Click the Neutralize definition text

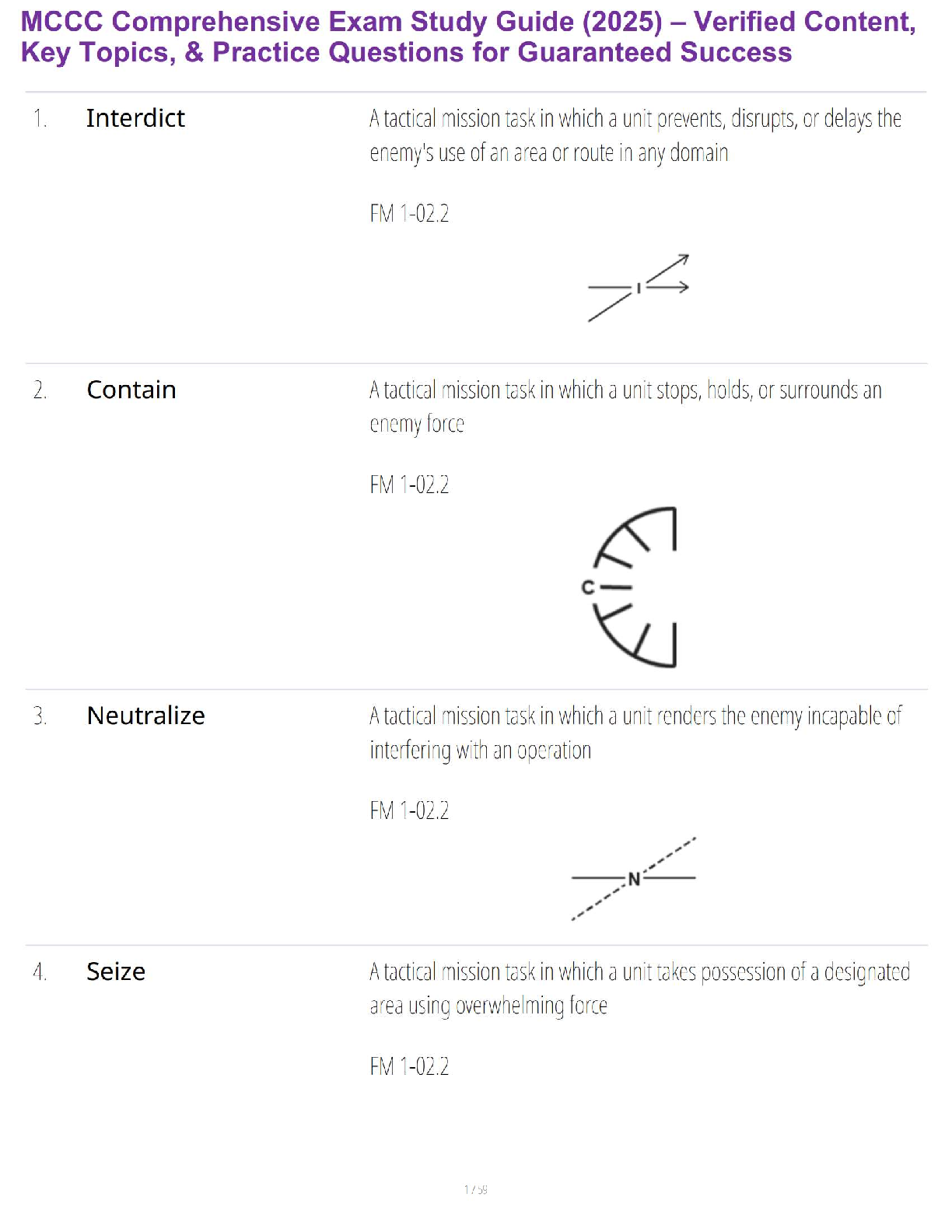click(635, 733)
